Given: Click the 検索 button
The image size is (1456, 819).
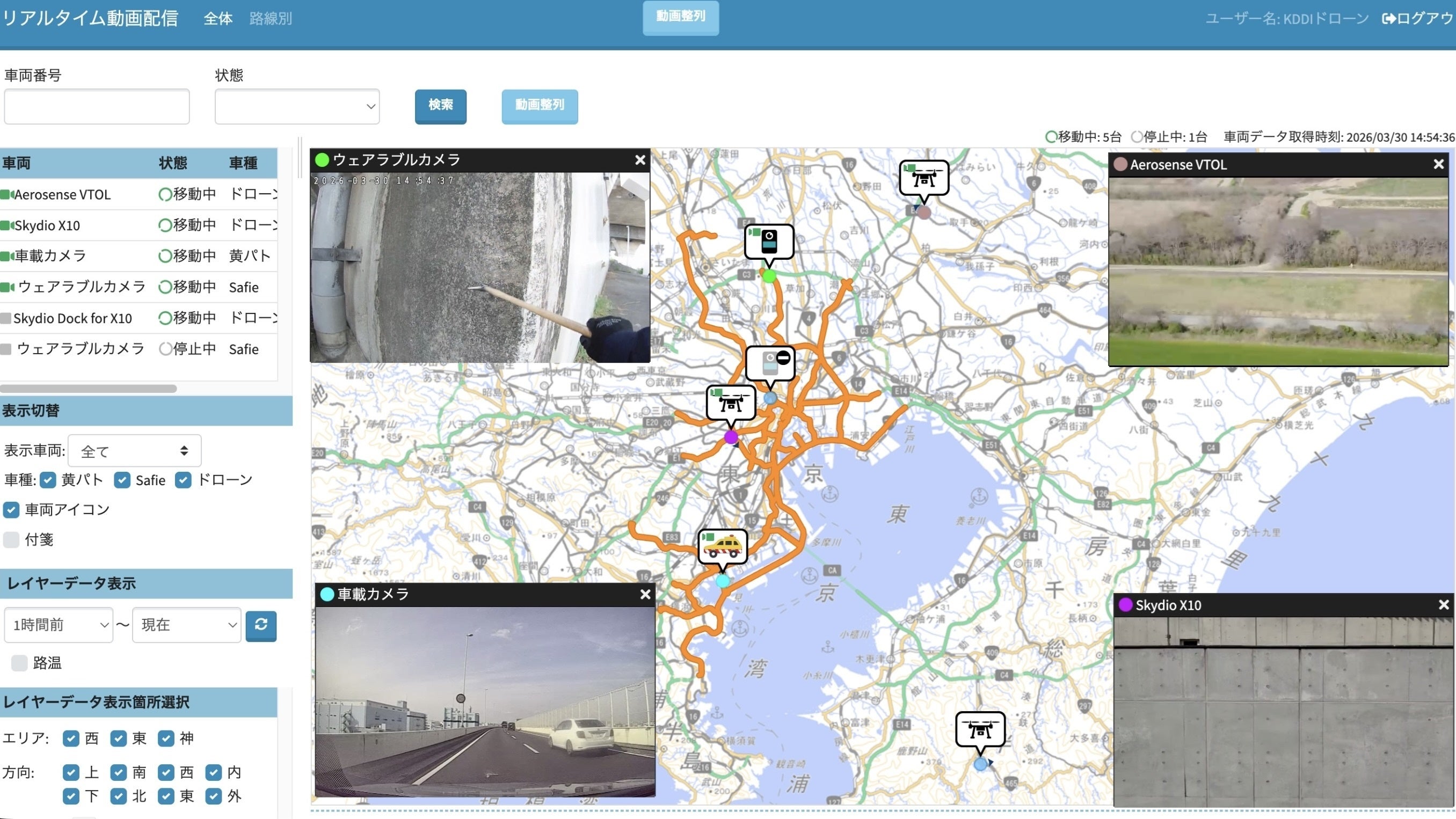Looking at the screenshot, I should tap(441, 106).
